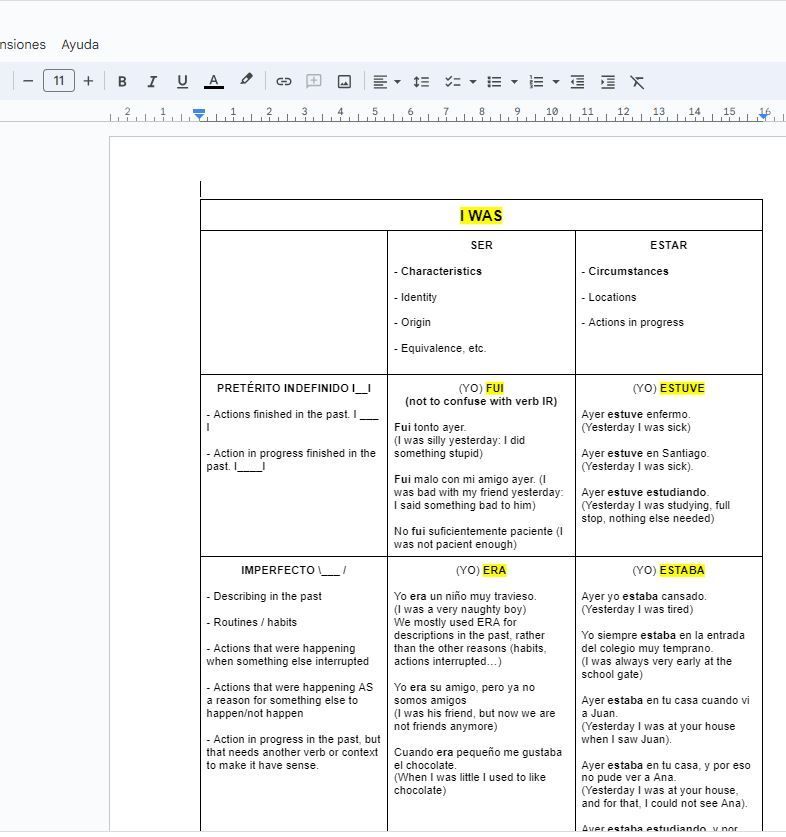Expand the text alignment dropdown
This screenshot has height=837, width=786.
click(x=397, y=82)
